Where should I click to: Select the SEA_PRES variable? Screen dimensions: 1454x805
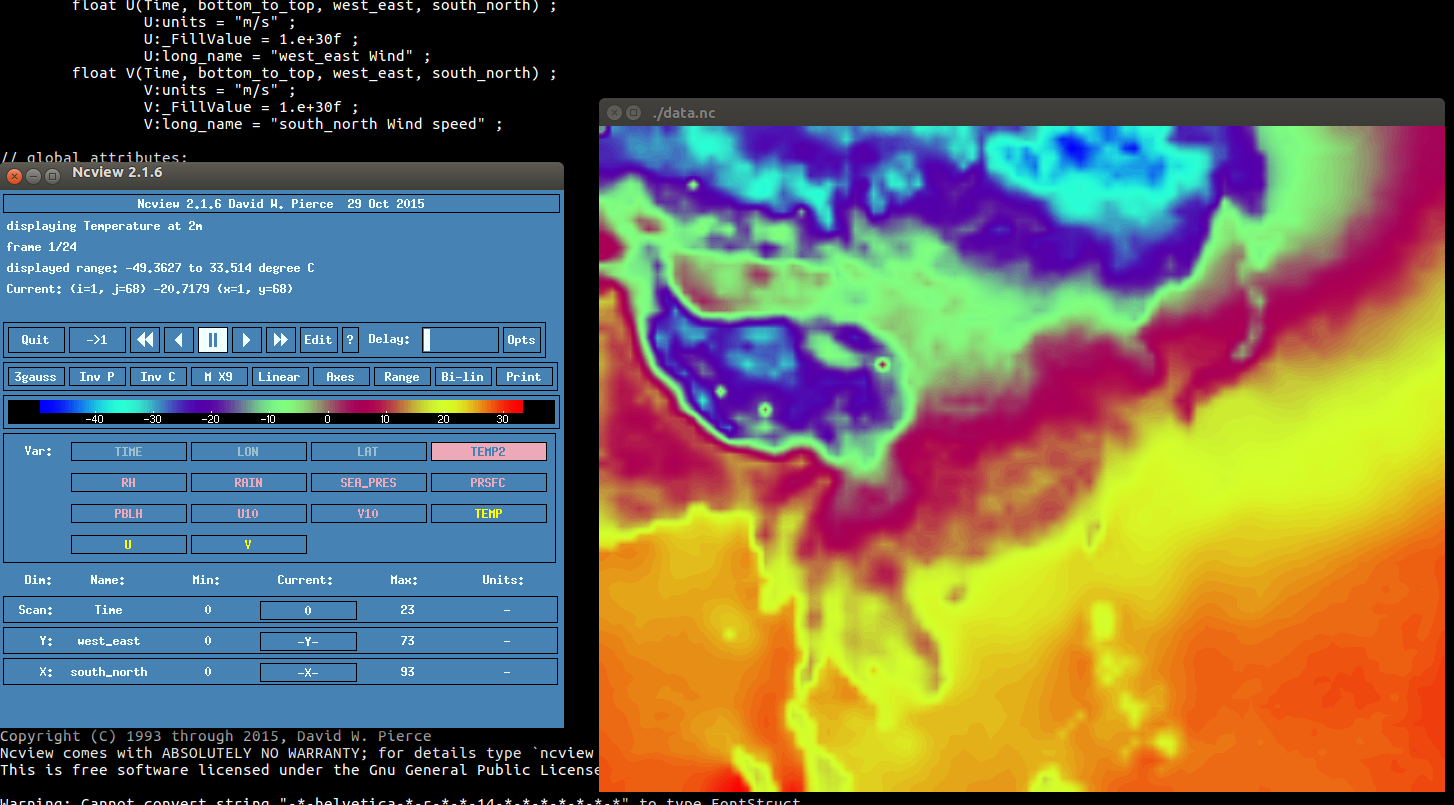tap(368, 483)
